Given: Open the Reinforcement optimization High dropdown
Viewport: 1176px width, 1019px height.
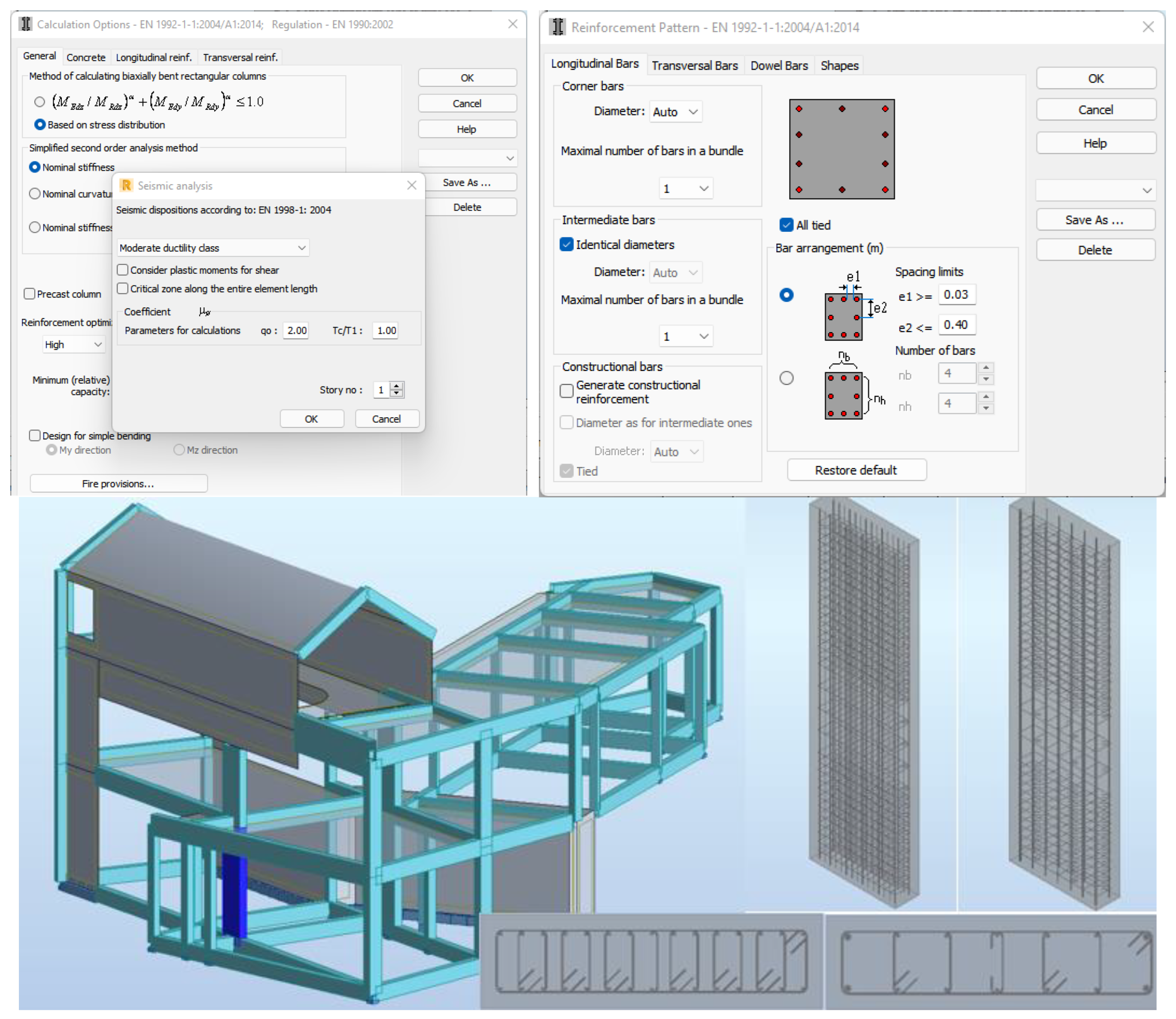Looking at the screenshot, I should click(x=73, y=344).
